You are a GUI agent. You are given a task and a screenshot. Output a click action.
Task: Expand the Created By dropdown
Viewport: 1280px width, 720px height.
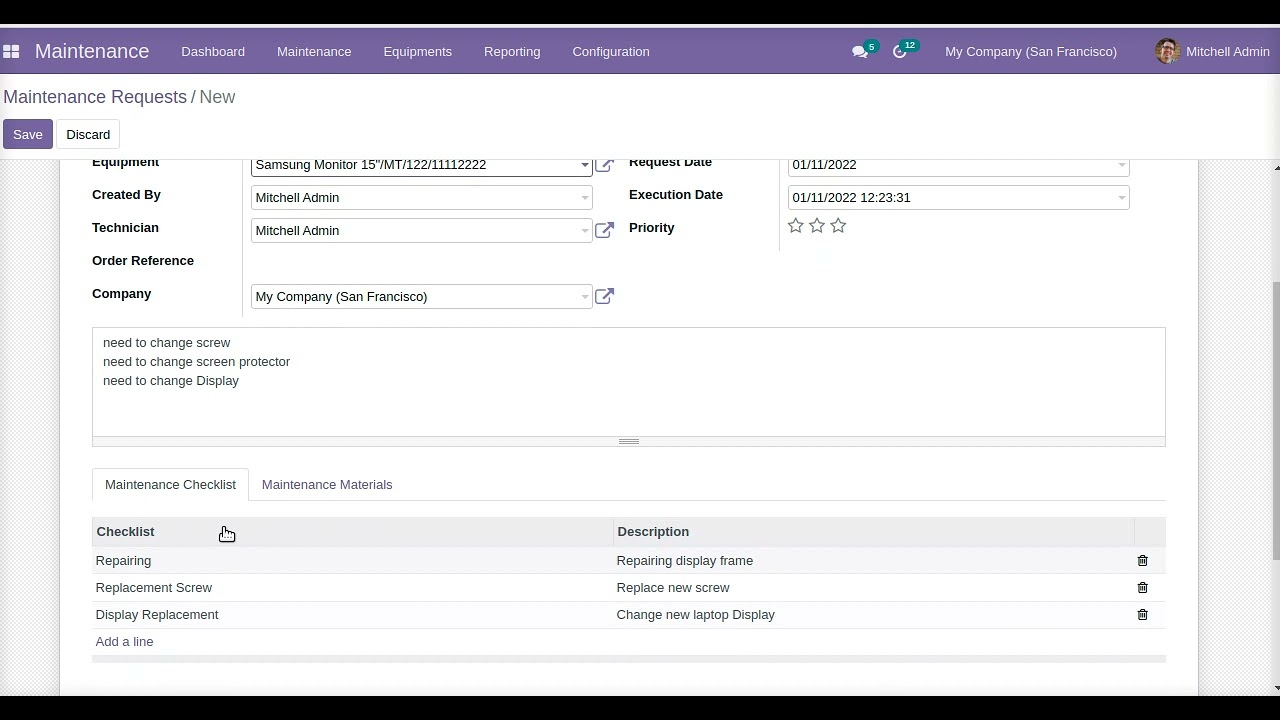click(585, 198)
